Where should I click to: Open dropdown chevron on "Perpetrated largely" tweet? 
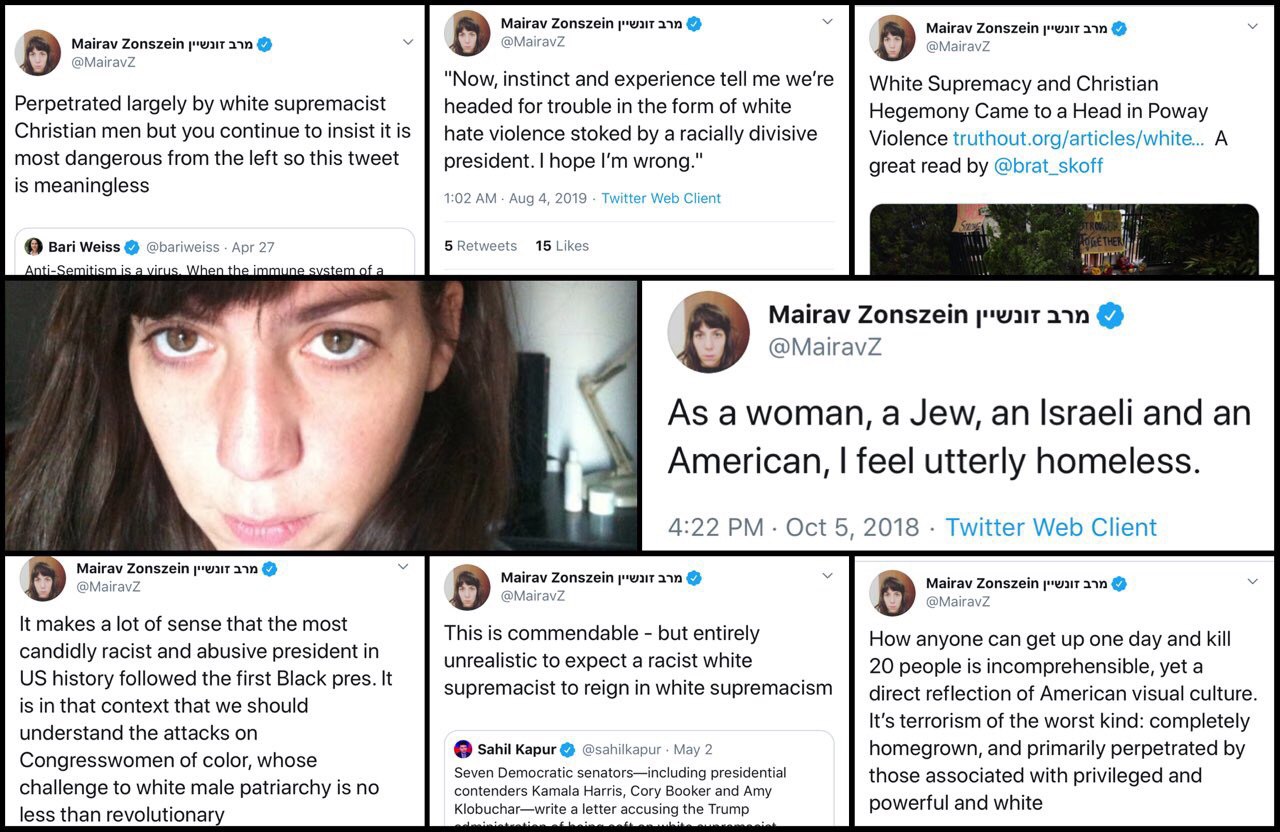click(407, 42)
